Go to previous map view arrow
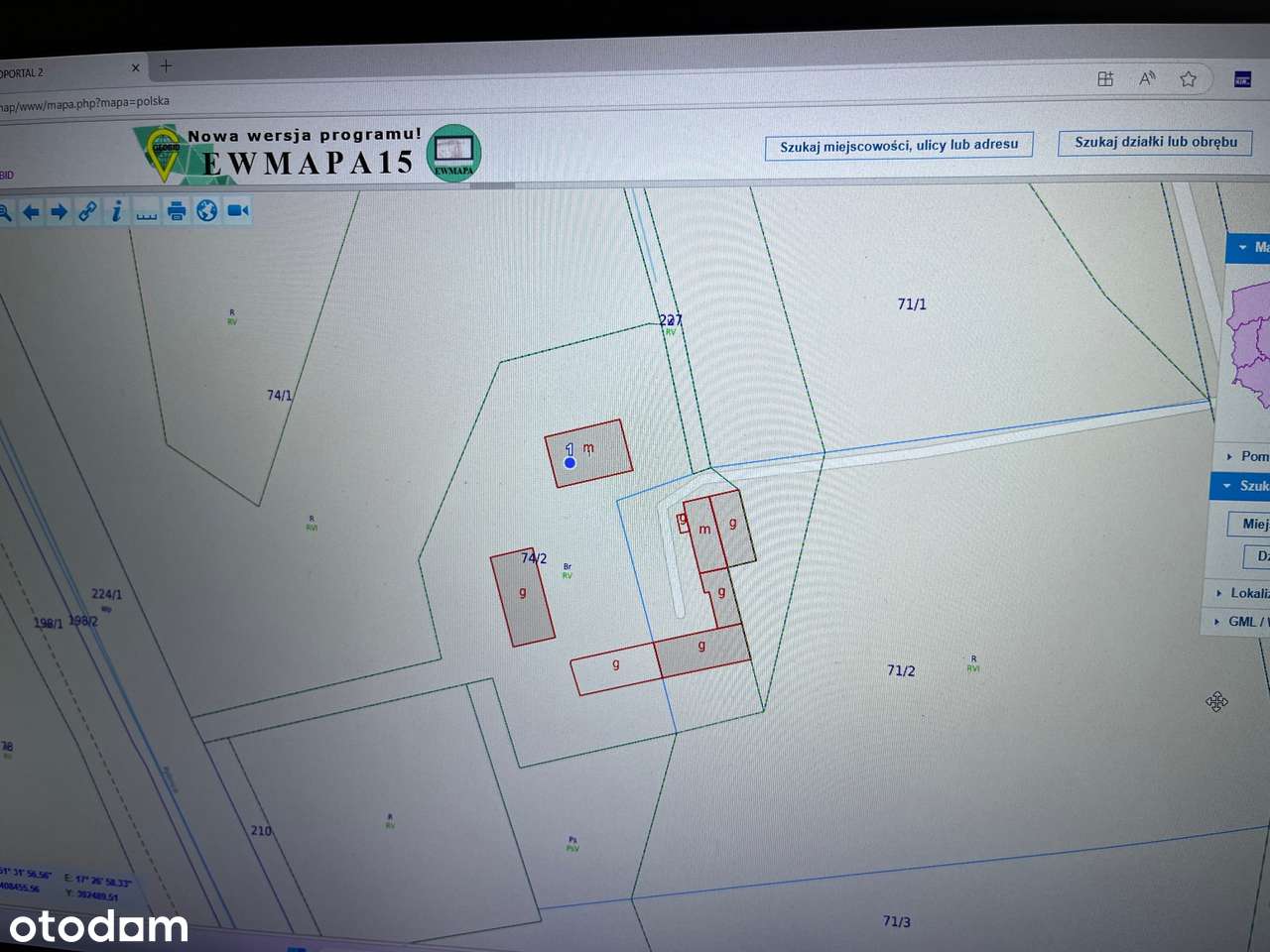This screenshot has width=1270, height=952. coord(31,211)
